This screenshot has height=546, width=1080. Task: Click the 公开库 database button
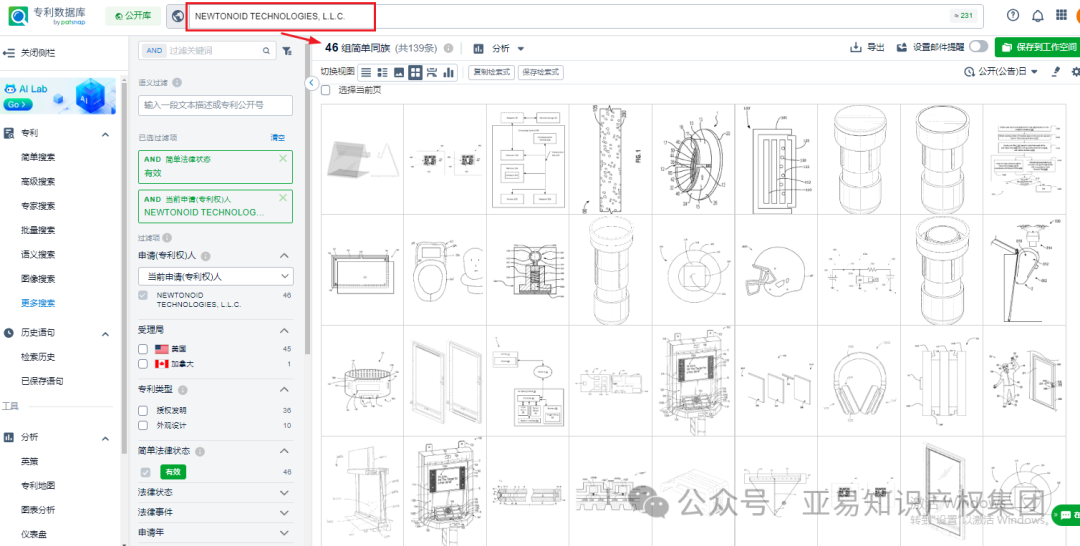[x=133, y=16]
